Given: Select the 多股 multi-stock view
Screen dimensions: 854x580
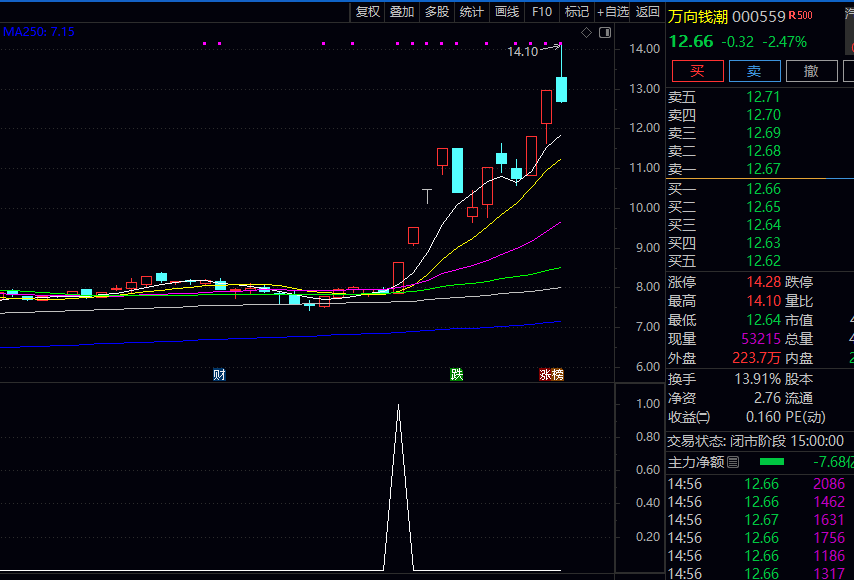Looking at the screenshot, I should 437,12.
